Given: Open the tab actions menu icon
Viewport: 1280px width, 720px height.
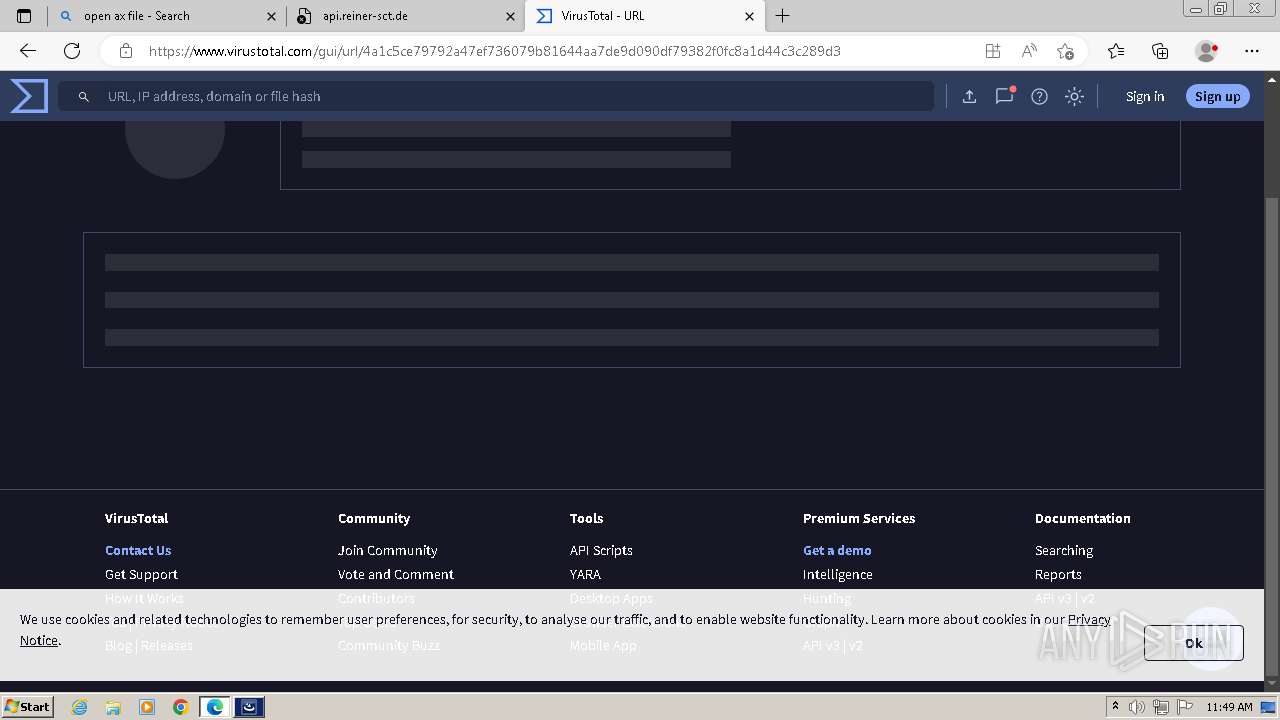Looking at the screenshot, I should pyautogui.click(x=24, y=16).
